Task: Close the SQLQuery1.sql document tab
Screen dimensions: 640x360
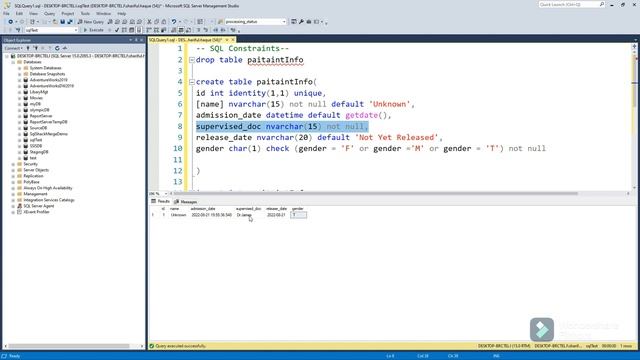Action: pyautogui.click(x=233, y=40)
